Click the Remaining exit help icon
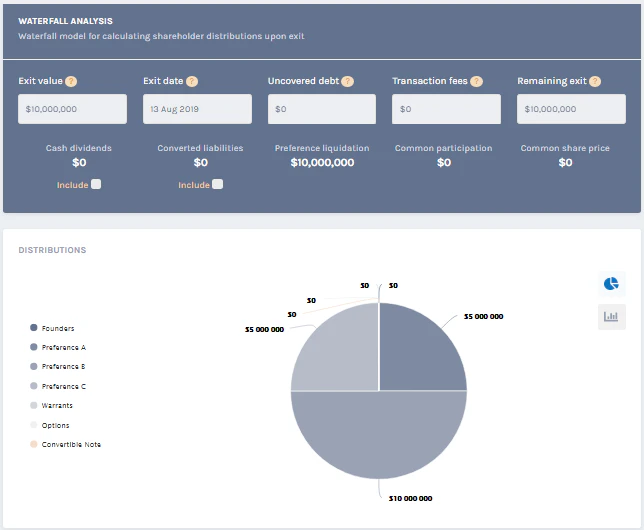644x530 pixels. pos(595,81)
